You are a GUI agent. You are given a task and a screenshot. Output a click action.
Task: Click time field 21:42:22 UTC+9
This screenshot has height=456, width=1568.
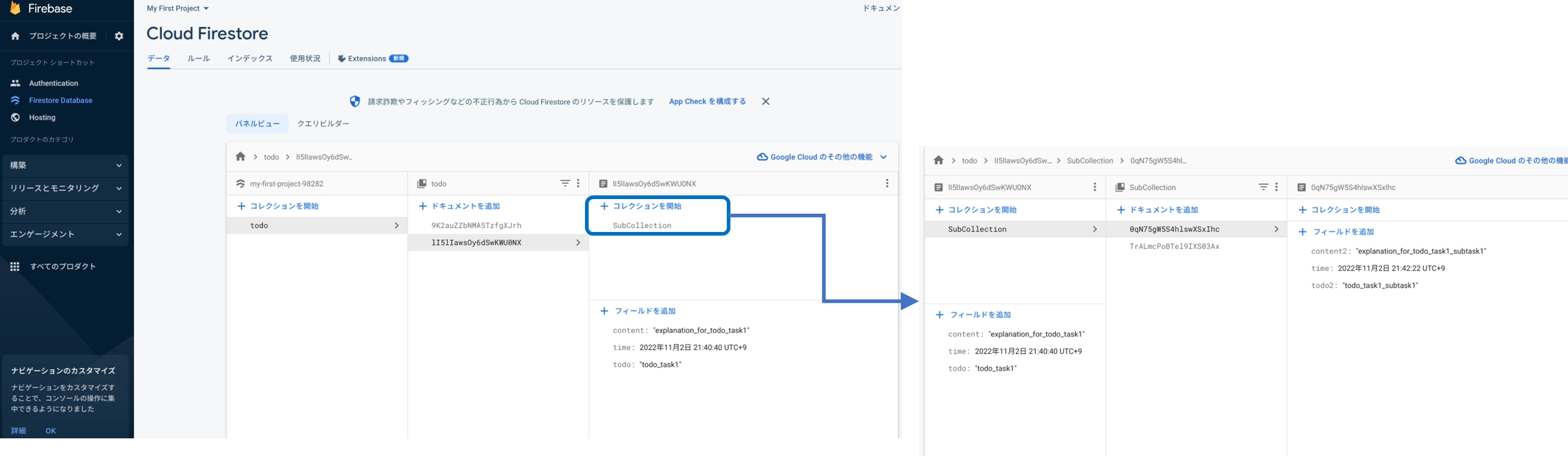pos(1391,268)
